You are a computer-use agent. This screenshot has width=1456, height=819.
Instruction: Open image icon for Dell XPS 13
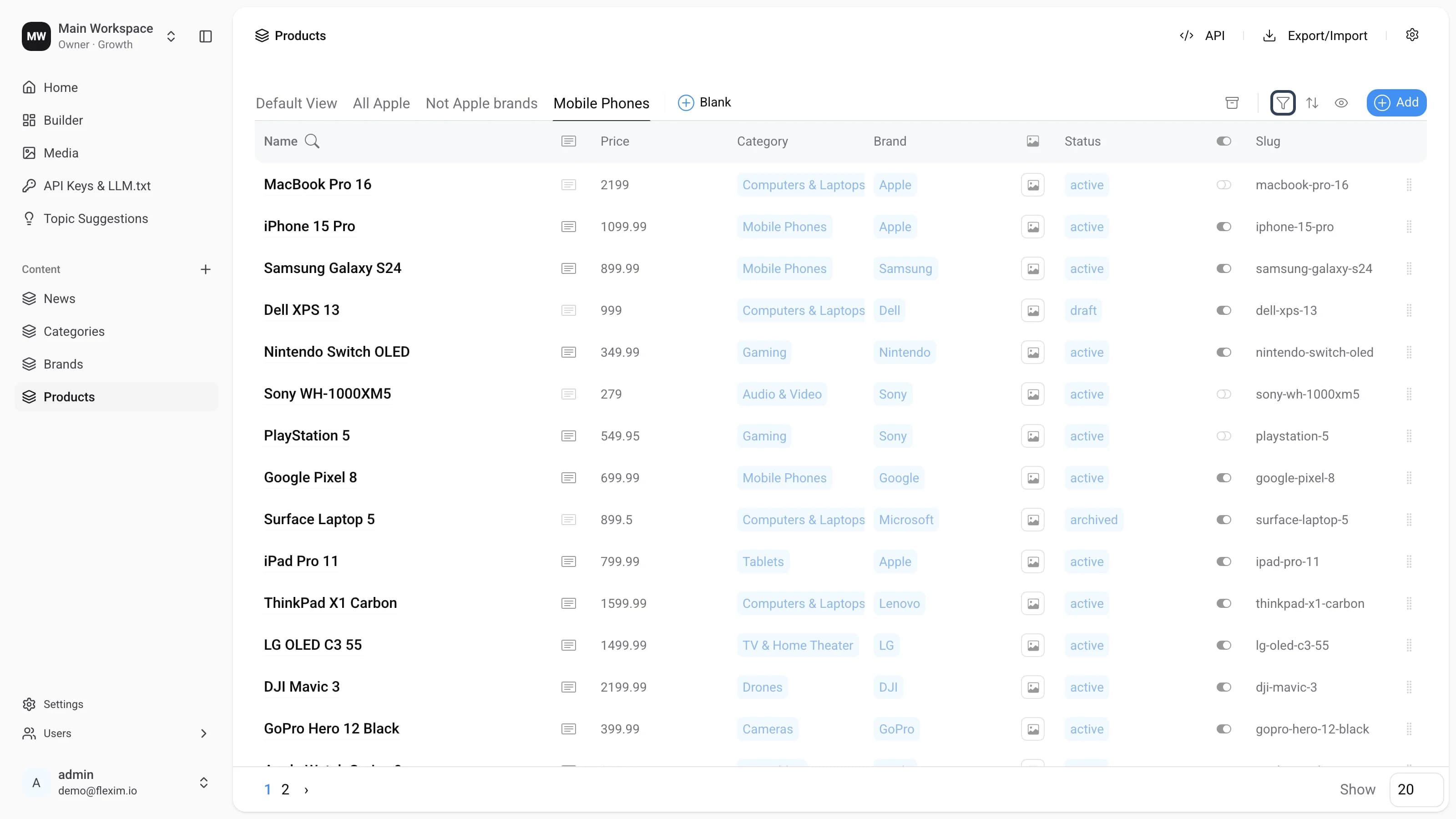[x=1033, y=310]
